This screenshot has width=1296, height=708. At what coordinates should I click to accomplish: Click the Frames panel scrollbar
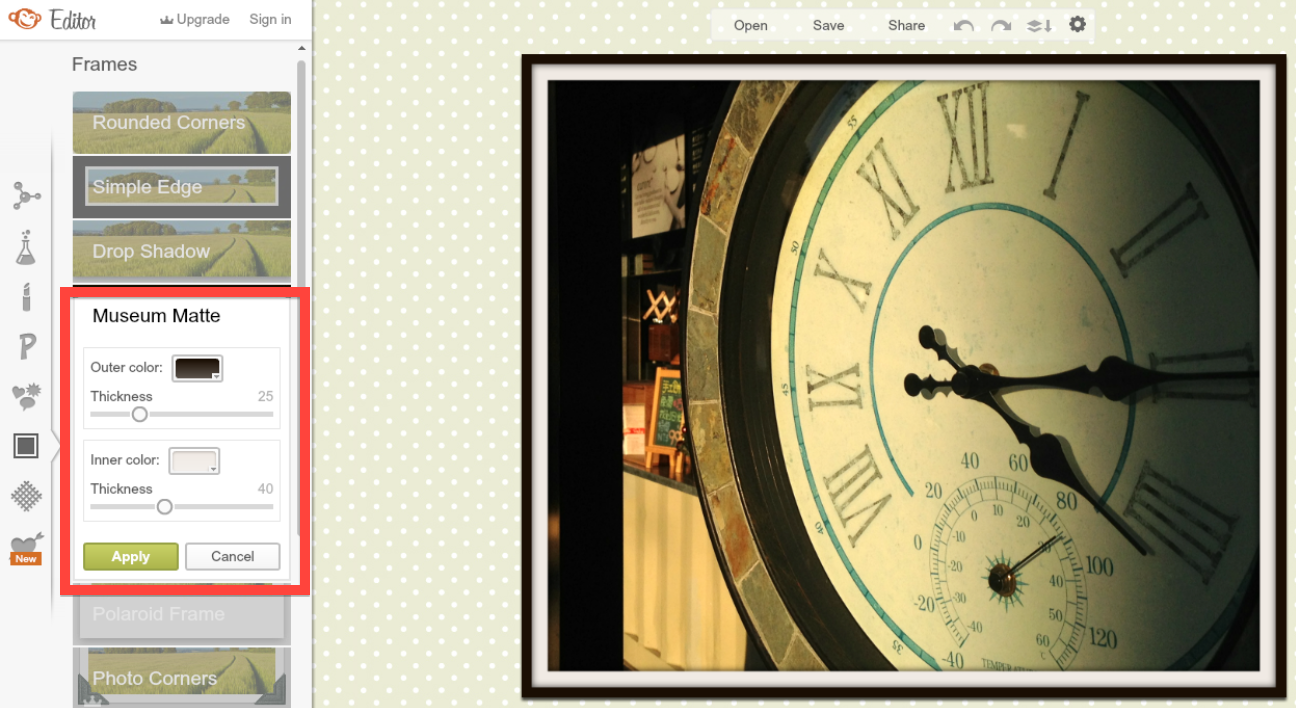click(x=301, y=300)
